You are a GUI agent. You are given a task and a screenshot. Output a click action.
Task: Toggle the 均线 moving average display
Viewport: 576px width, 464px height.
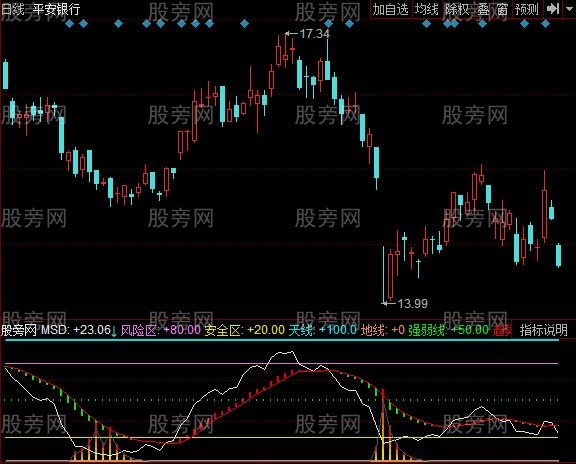[427, 9]
